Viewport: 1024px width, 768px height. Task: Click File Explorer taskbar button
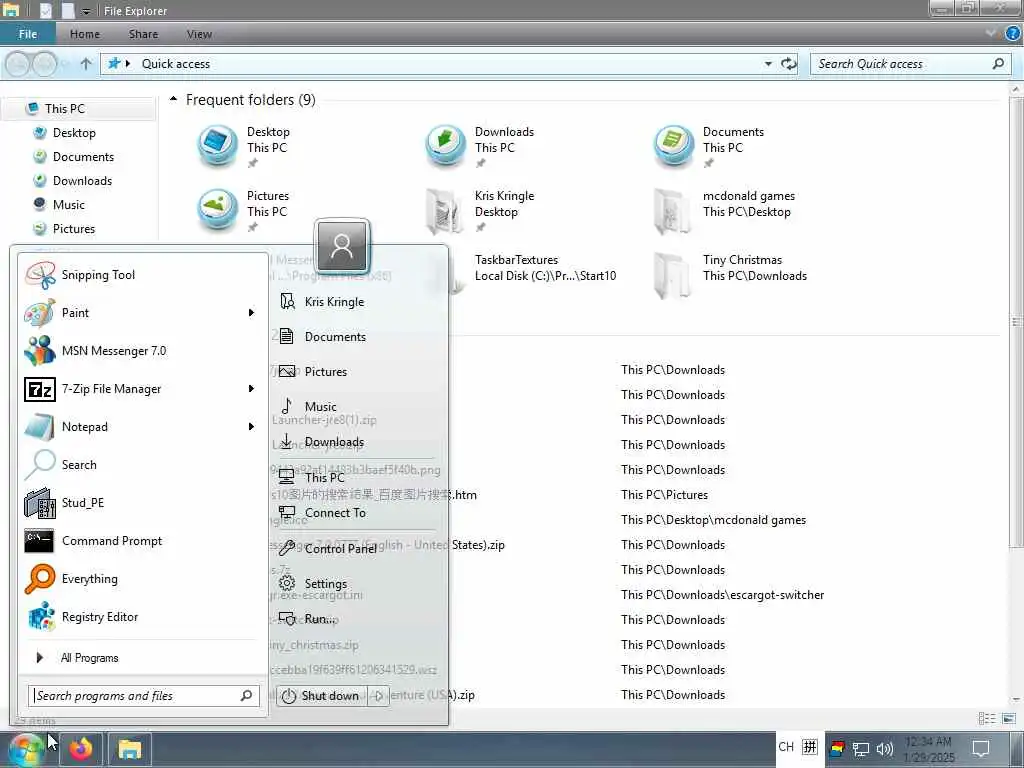pyautogui.click(x=130, y=748)
